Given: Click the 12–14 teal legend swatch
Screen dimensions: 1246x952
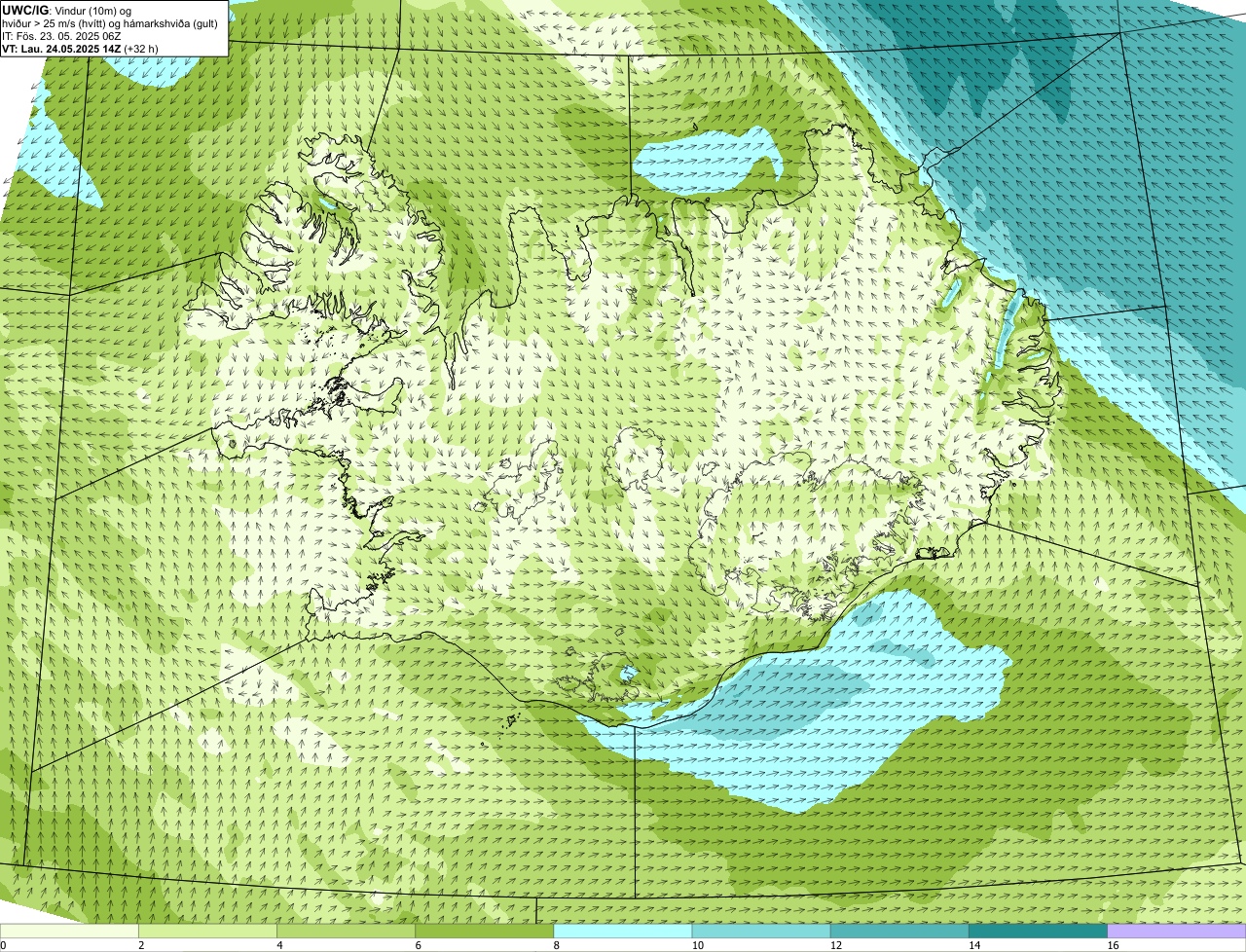Looking at the screenshot, I should click(x=899, y=932).
